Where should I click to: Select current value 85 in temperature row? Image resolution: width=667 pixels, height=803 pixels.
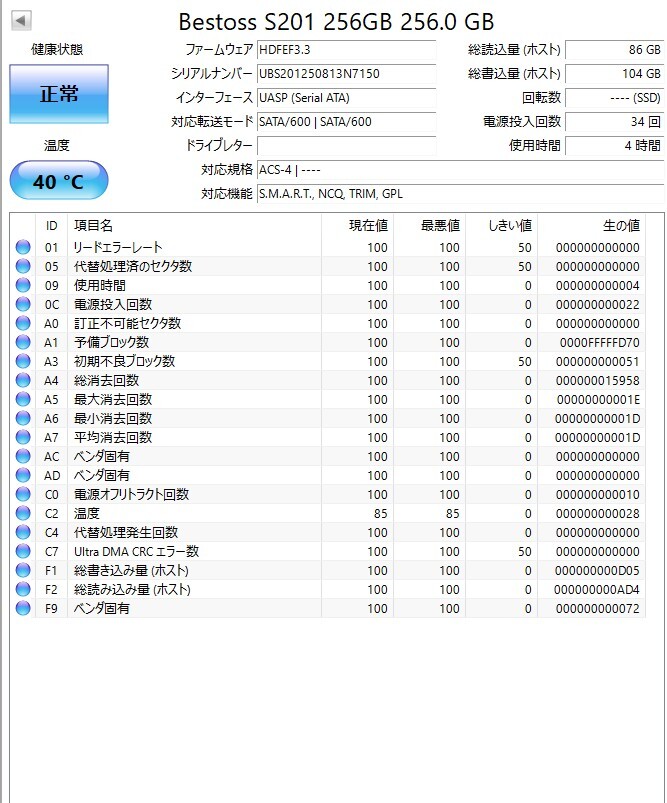point(380,514)
